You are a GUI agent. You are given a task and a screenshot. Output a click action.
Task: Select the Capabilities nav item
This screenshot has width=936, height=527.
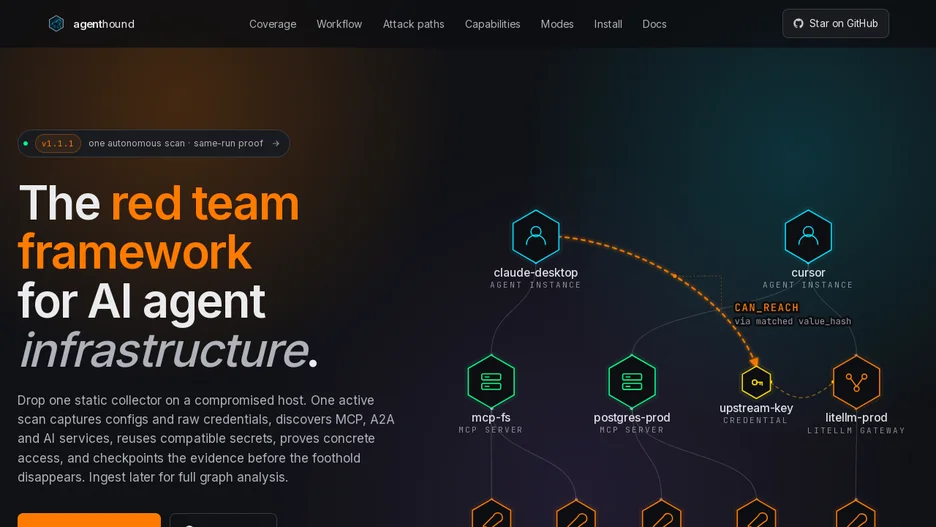point(492,24)
